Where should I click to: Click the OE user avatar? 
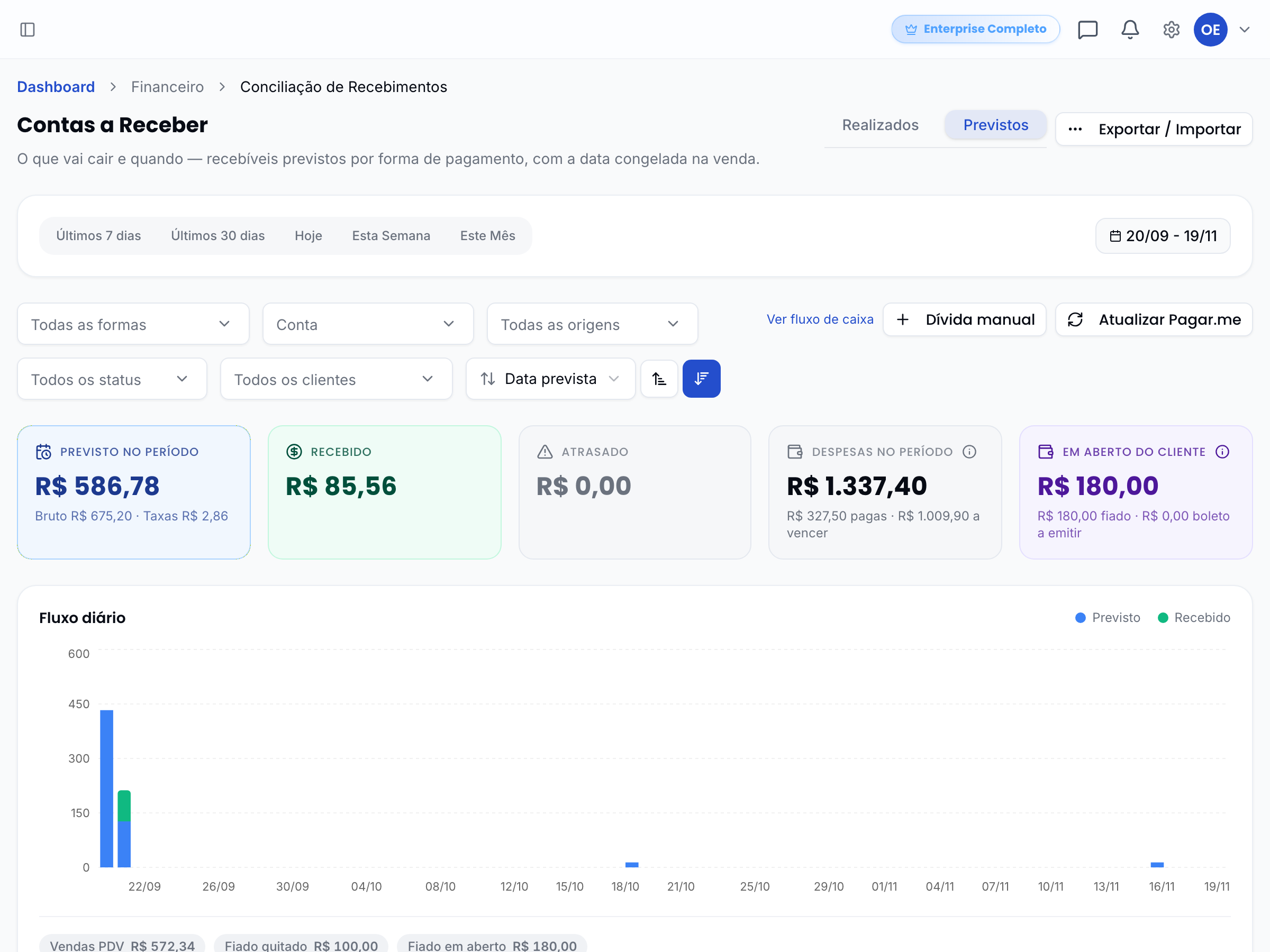[x=1210, y=29]
